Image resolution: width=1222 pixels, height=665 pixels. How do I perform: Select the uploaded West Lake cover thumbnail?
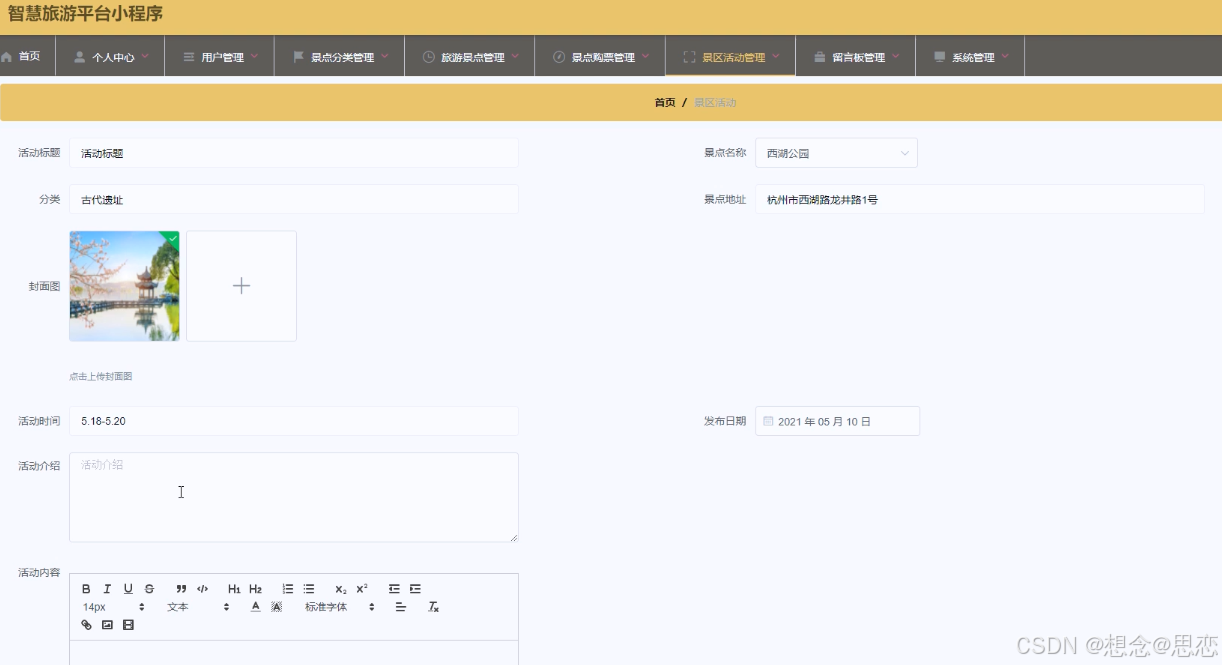124,286
